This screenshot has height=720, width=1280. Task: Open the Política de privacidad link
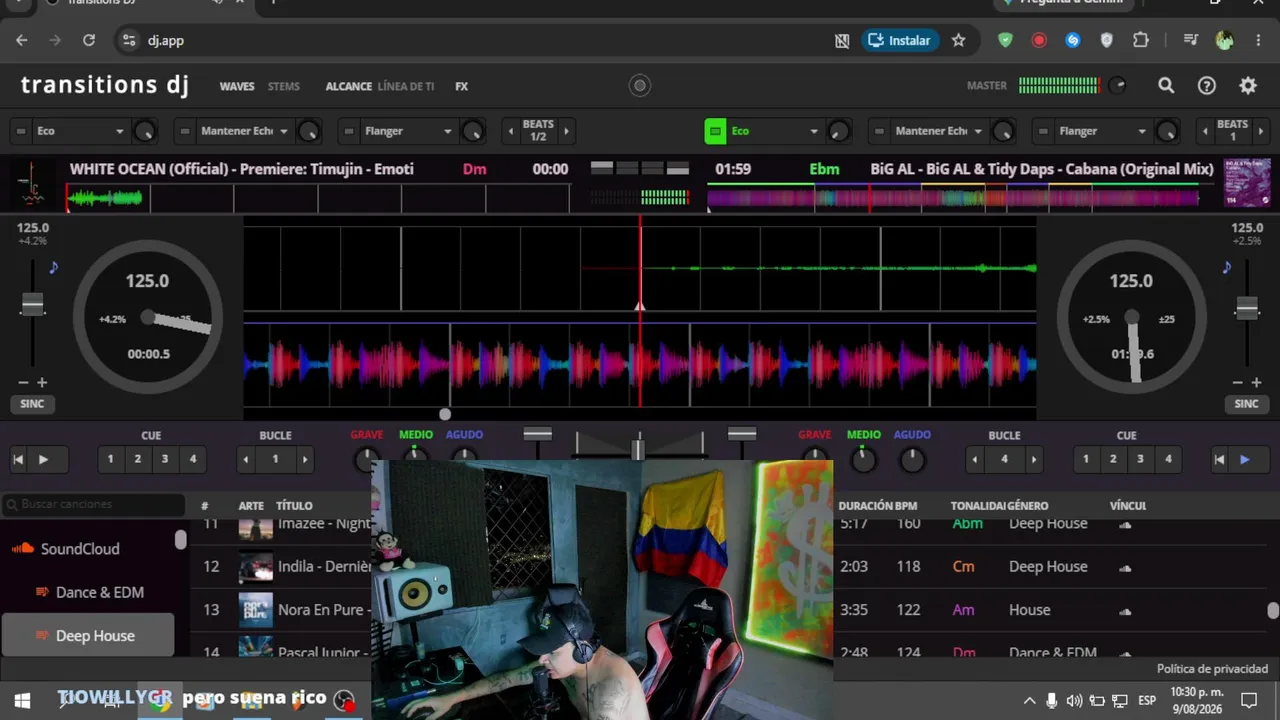click(x=1212, y=669)
